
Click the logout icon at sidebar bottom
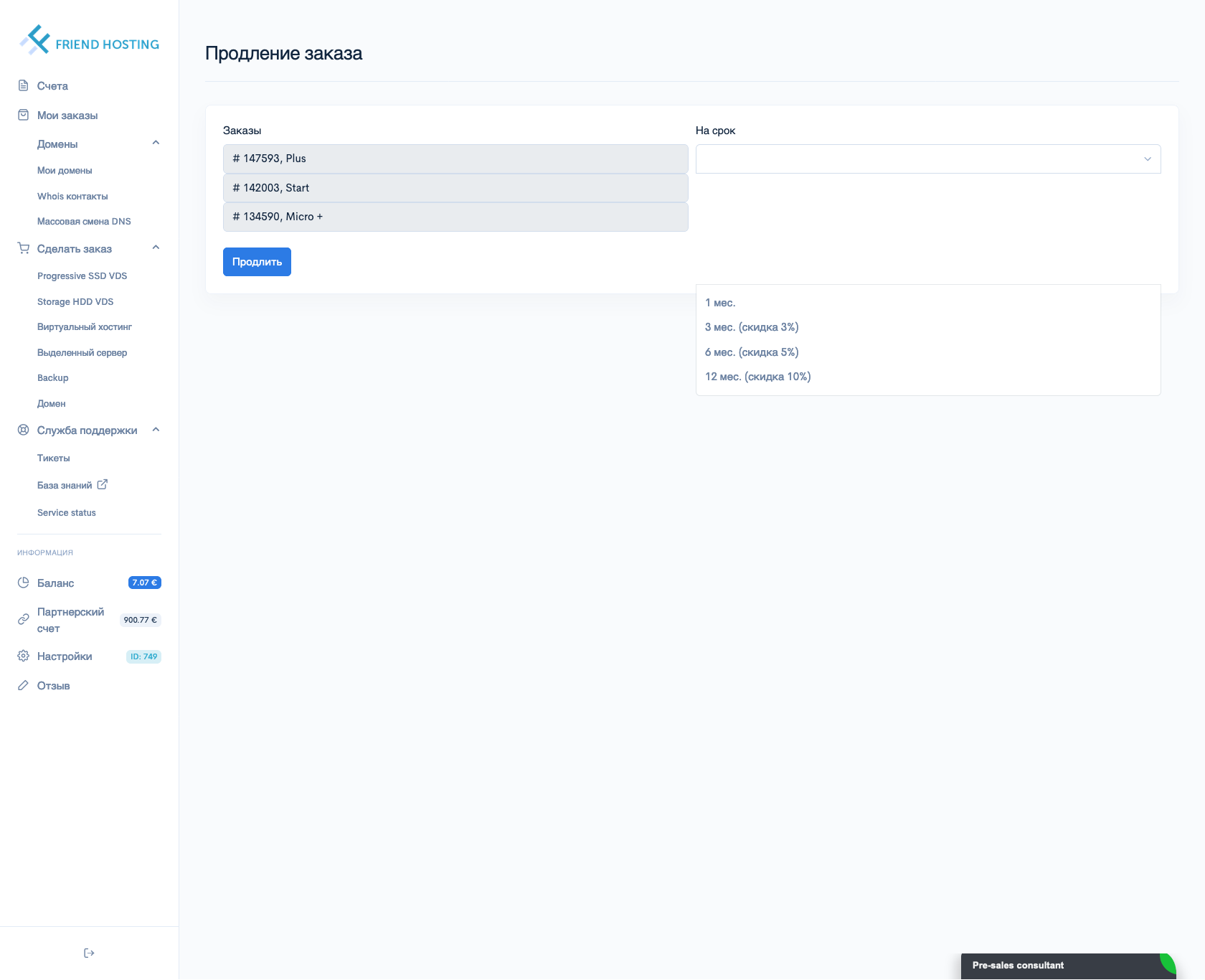(x=89, y=953)
